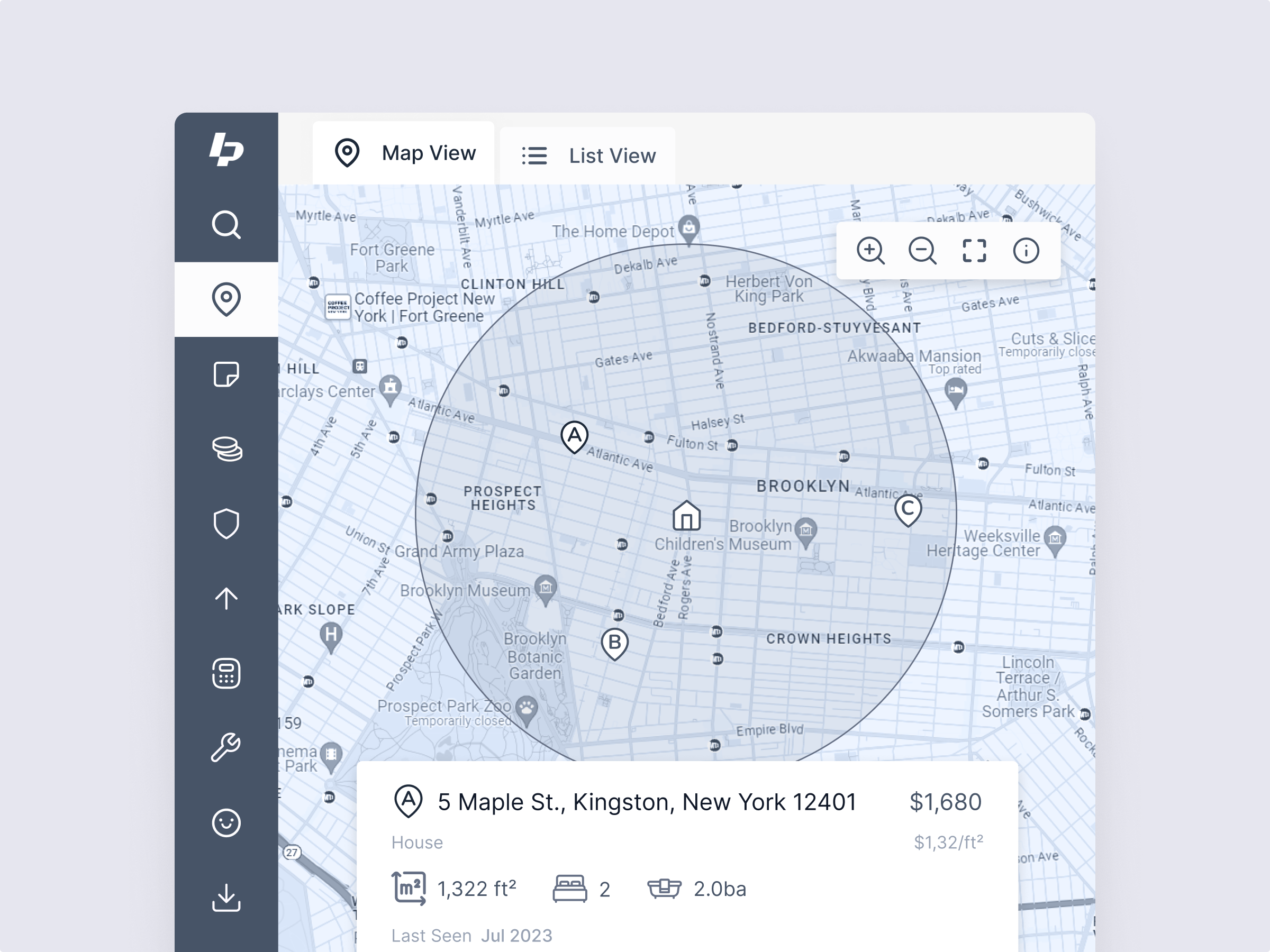Click the Prospect Park Zoo pin
Viewport: 1270px width, 952px height.
click(x=527, y=710)
